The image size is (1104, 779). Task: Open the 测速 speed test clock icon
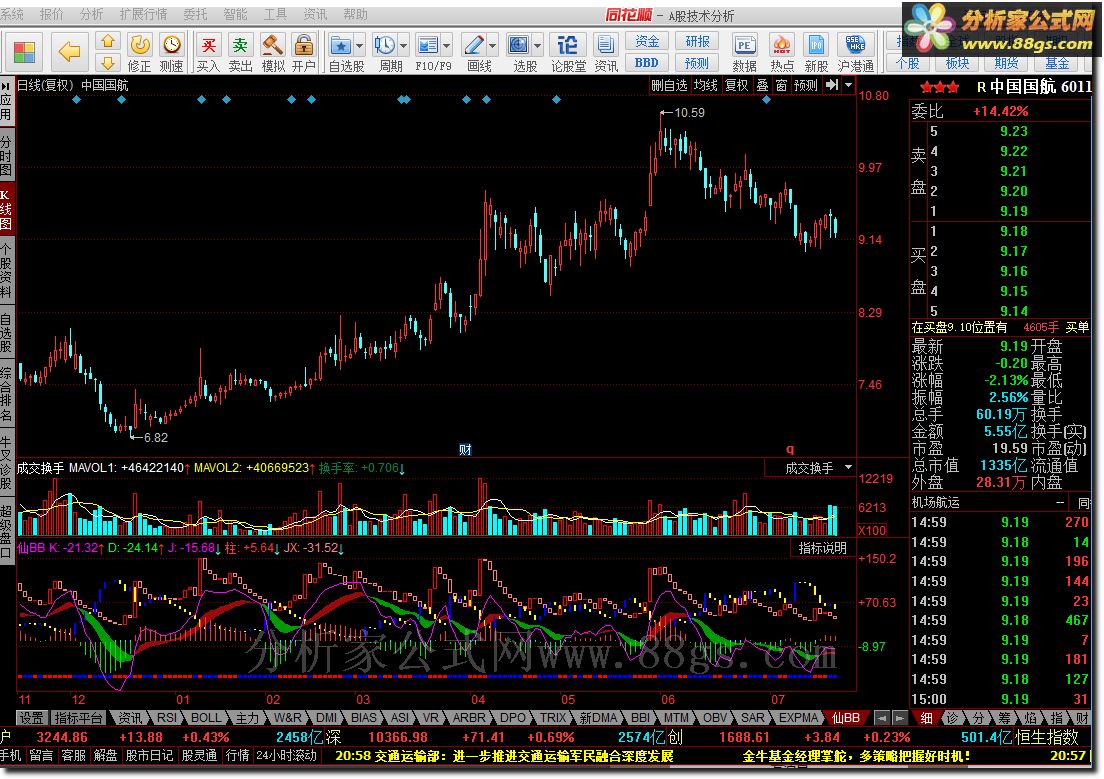click(x=171, y=53)
